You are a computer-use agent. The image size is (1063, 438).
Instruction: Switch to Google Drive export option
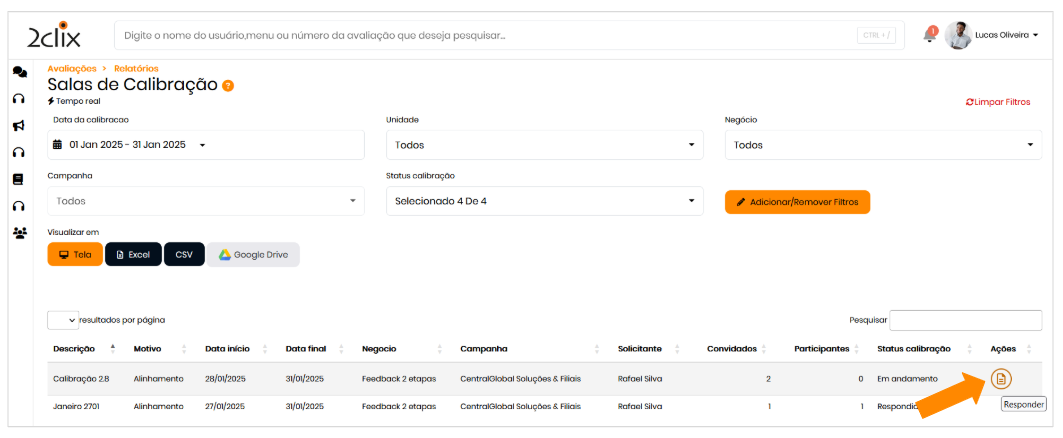[x=253, y=255]
